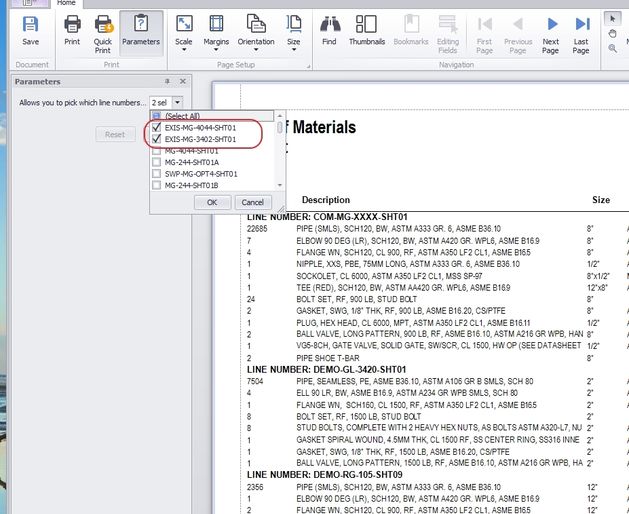Check the MG-4044-SHT01 checkbox
The height and width of the screenshot is (514, 629).
(x=156, y=151)
